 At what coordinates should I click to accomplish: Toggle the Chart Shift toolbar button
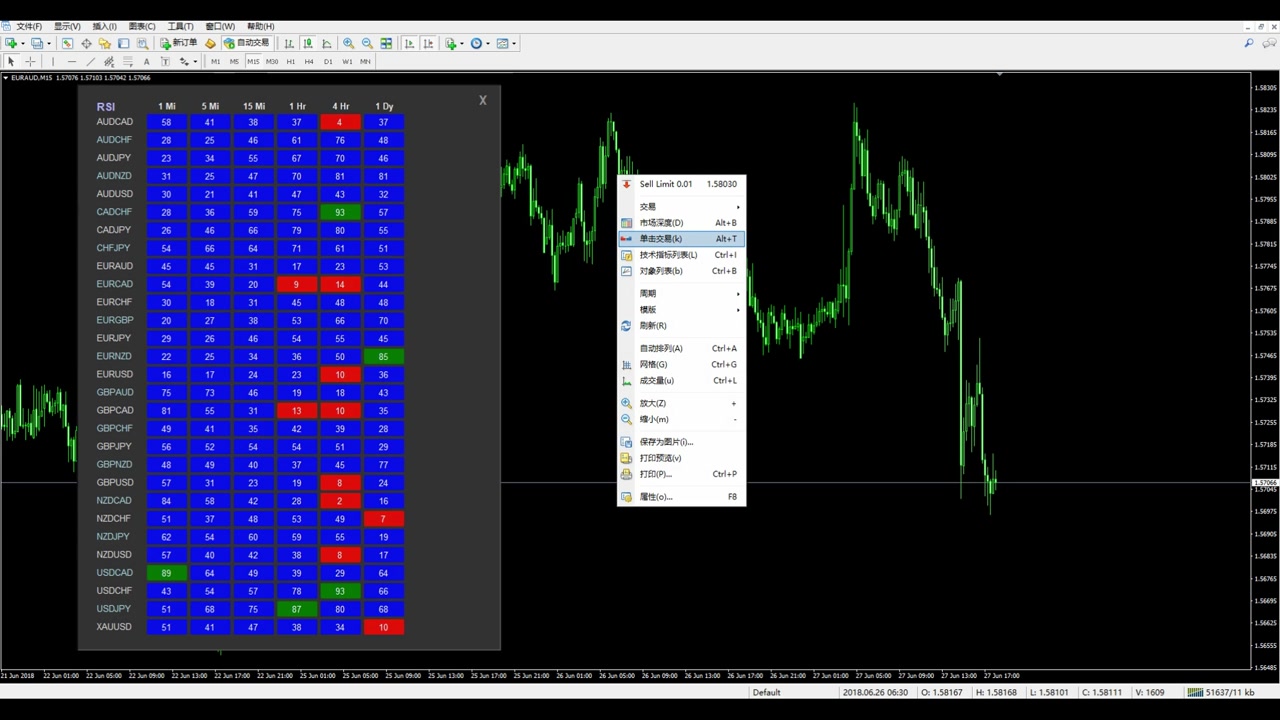(428, 43)
